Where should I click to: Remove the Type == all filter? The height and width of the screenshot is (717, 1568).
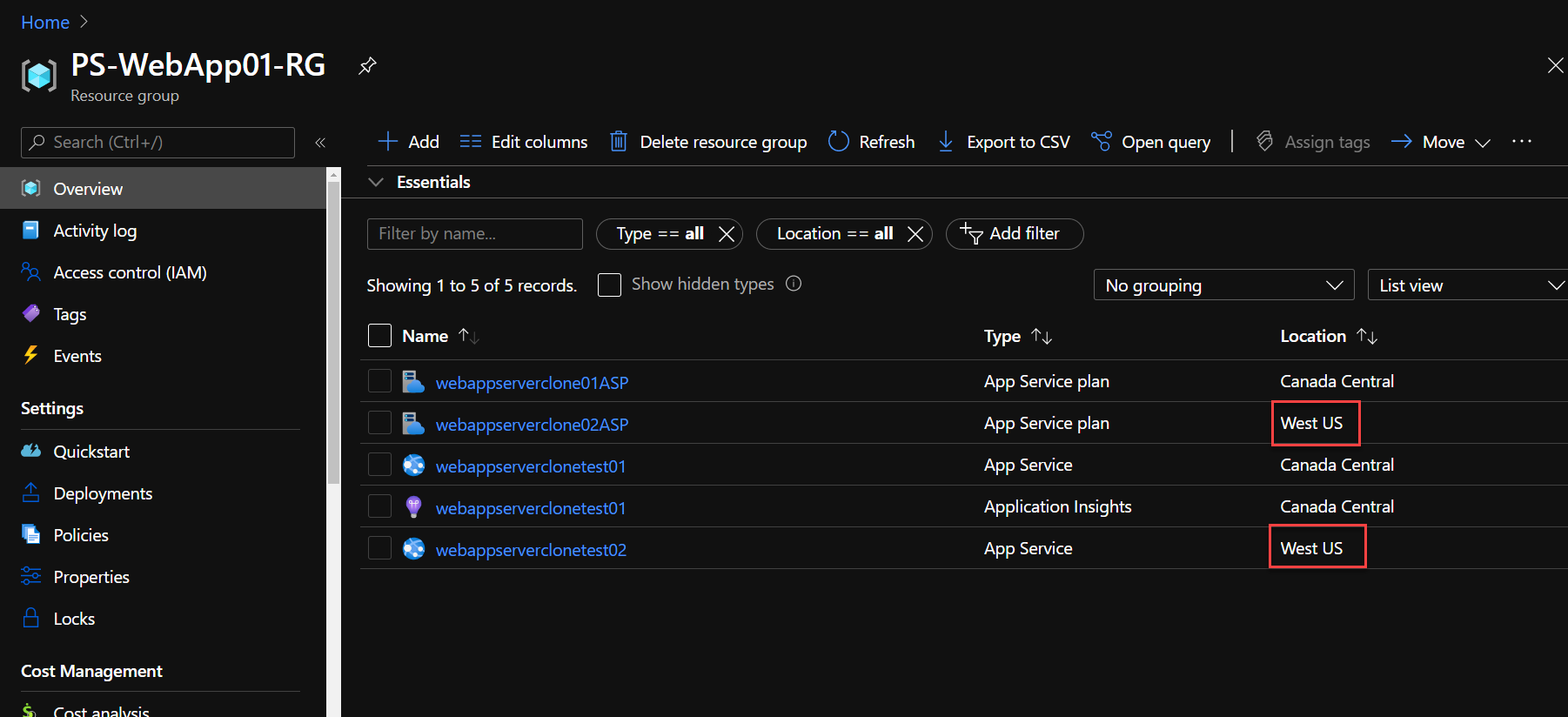click(727, 234)
